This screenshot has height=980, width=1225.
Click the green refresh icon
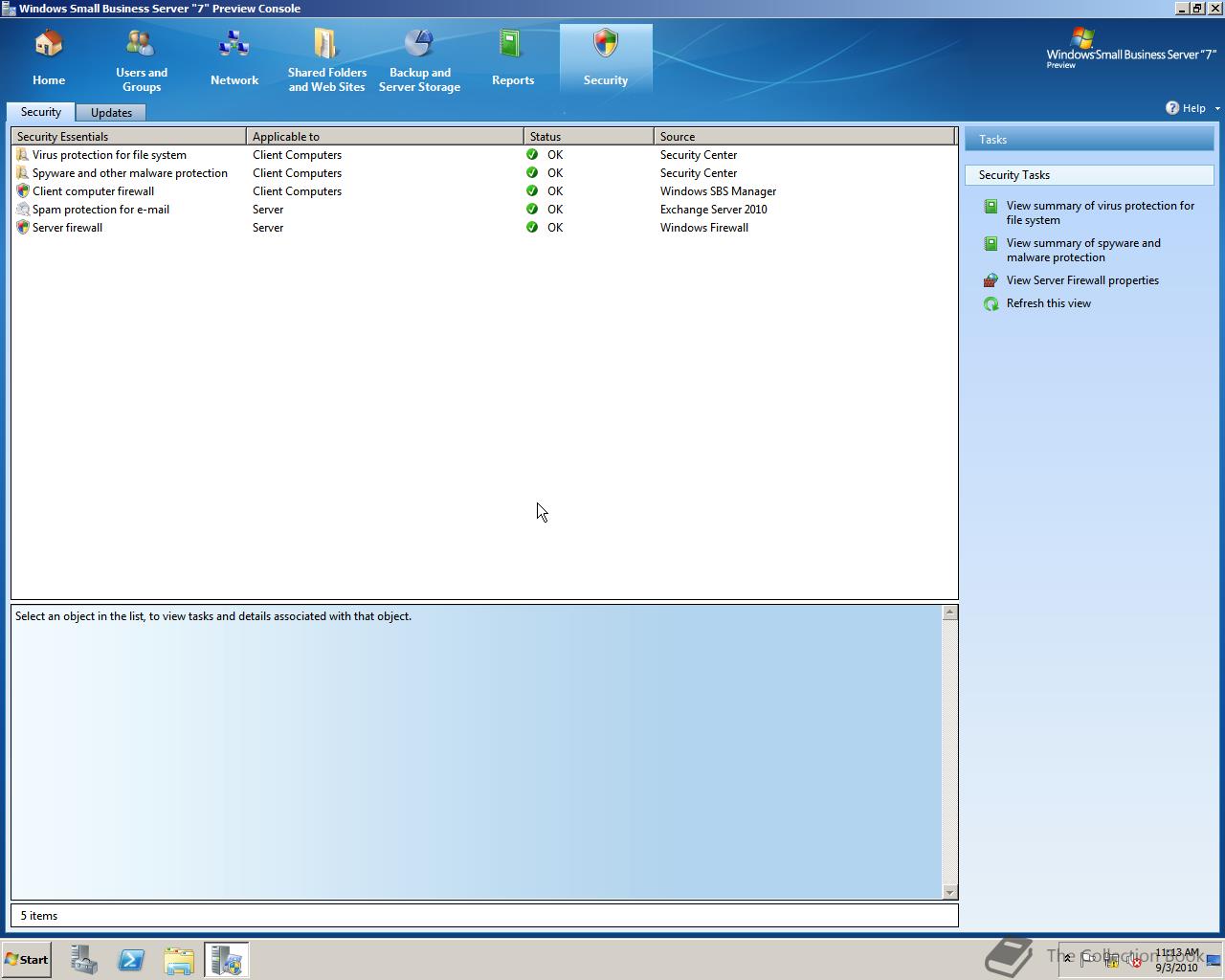pos(991,303)
